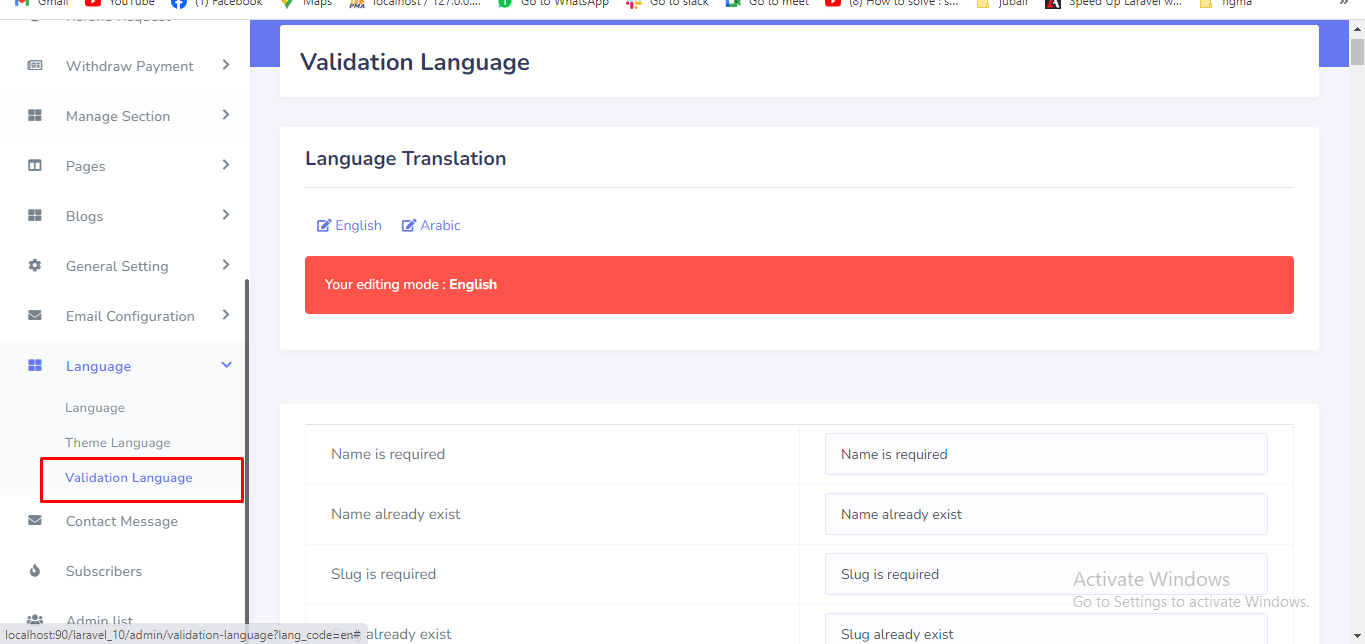Click the 'Name is required' input field
This screenshot has width=1365, height=644.
click(1045, 454)
